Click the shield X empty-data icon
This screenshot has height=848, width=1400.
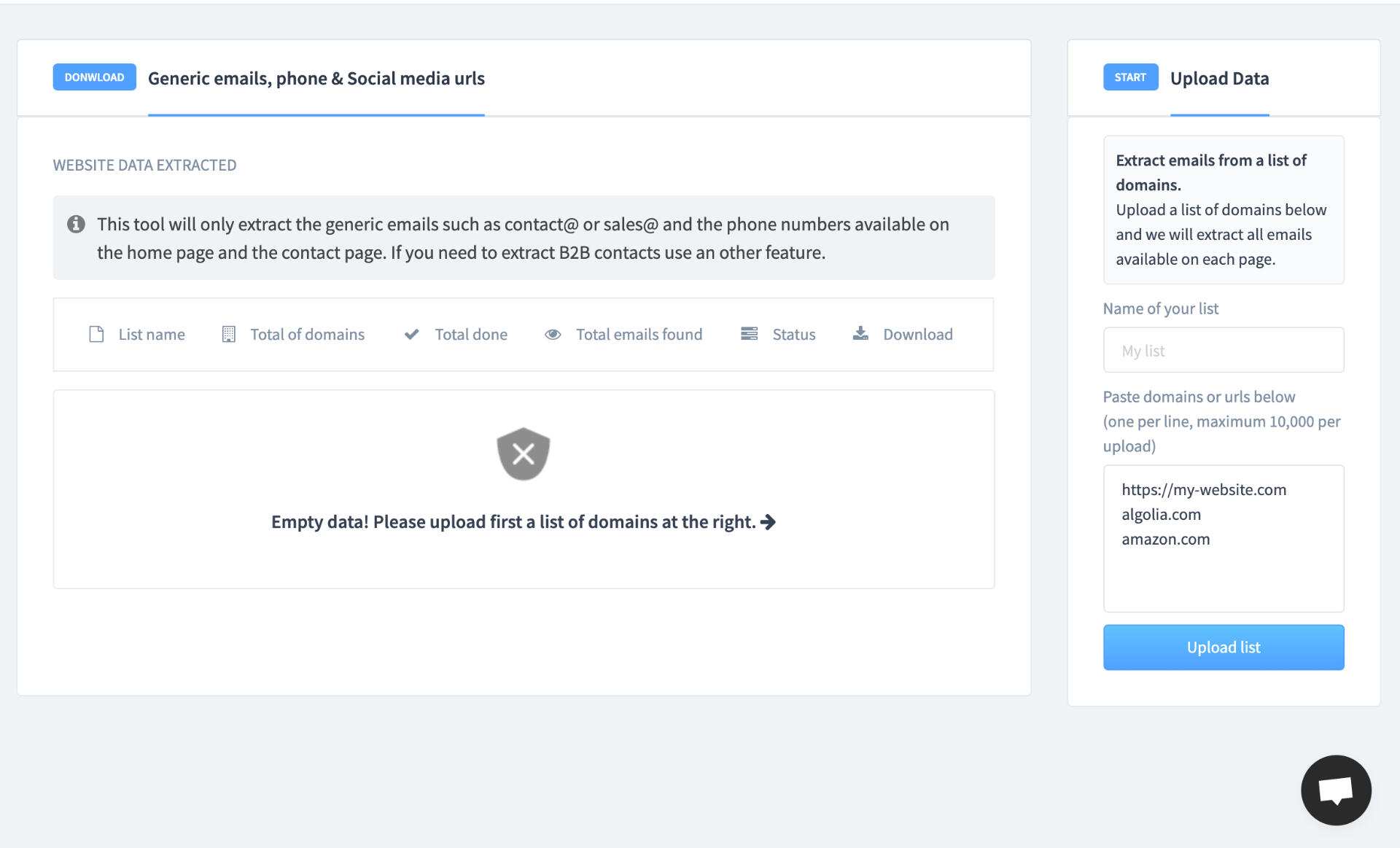point(523,454)
